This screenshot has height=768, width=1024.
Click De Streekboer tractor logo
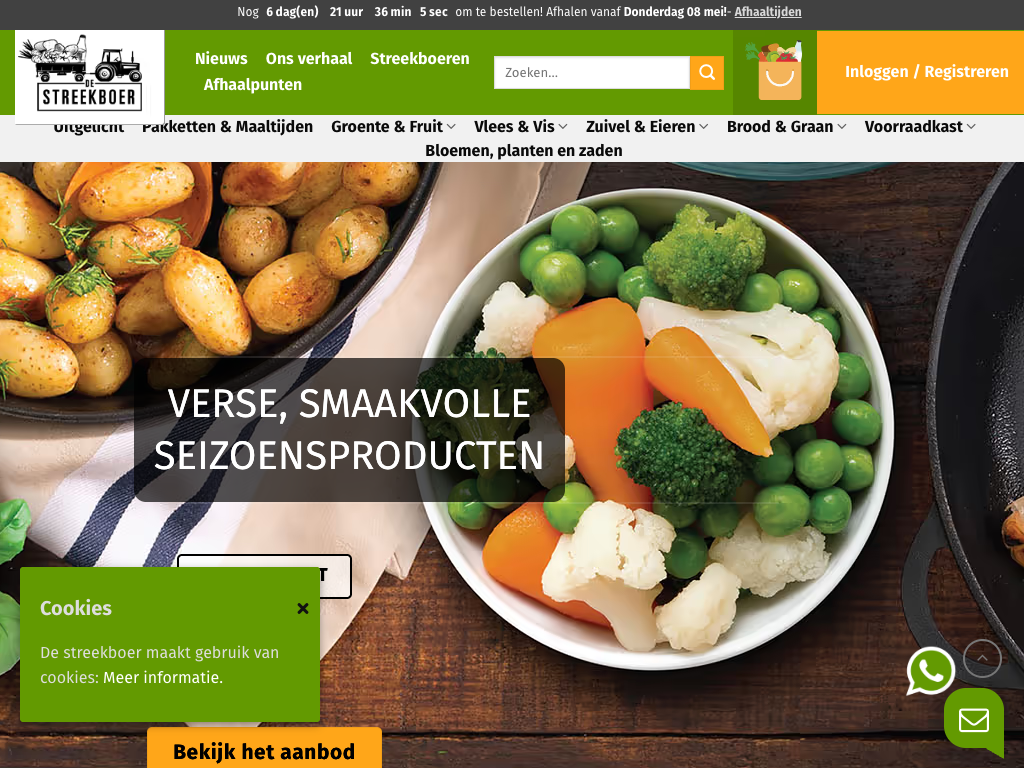[x=89, y=76]
